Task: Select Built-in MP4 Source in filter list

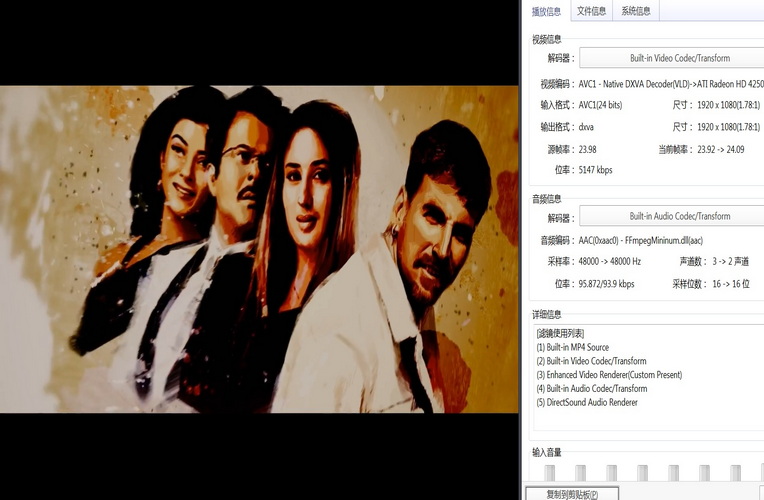Action: point(572,347)
